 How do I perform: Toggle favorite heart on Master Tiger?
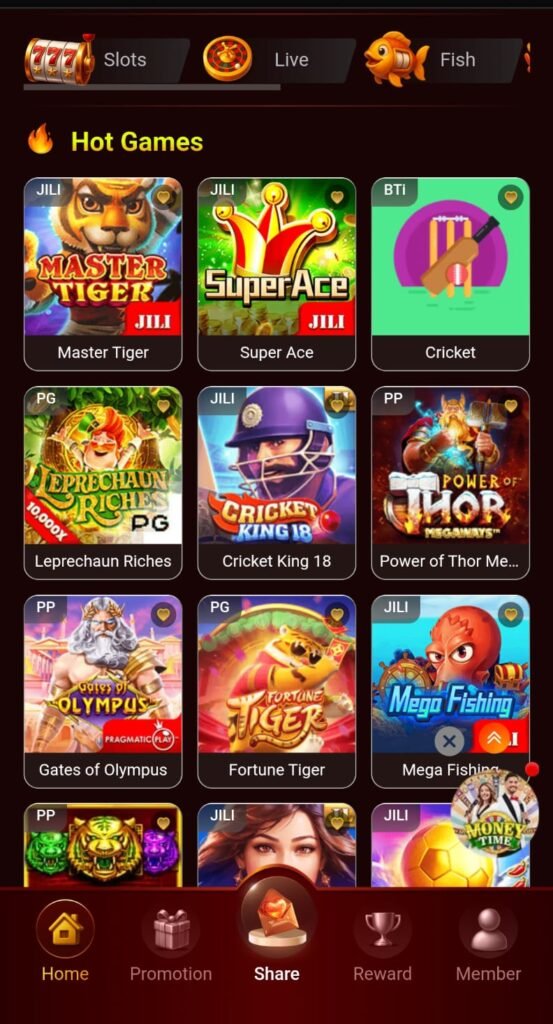[x=163, y=197]
